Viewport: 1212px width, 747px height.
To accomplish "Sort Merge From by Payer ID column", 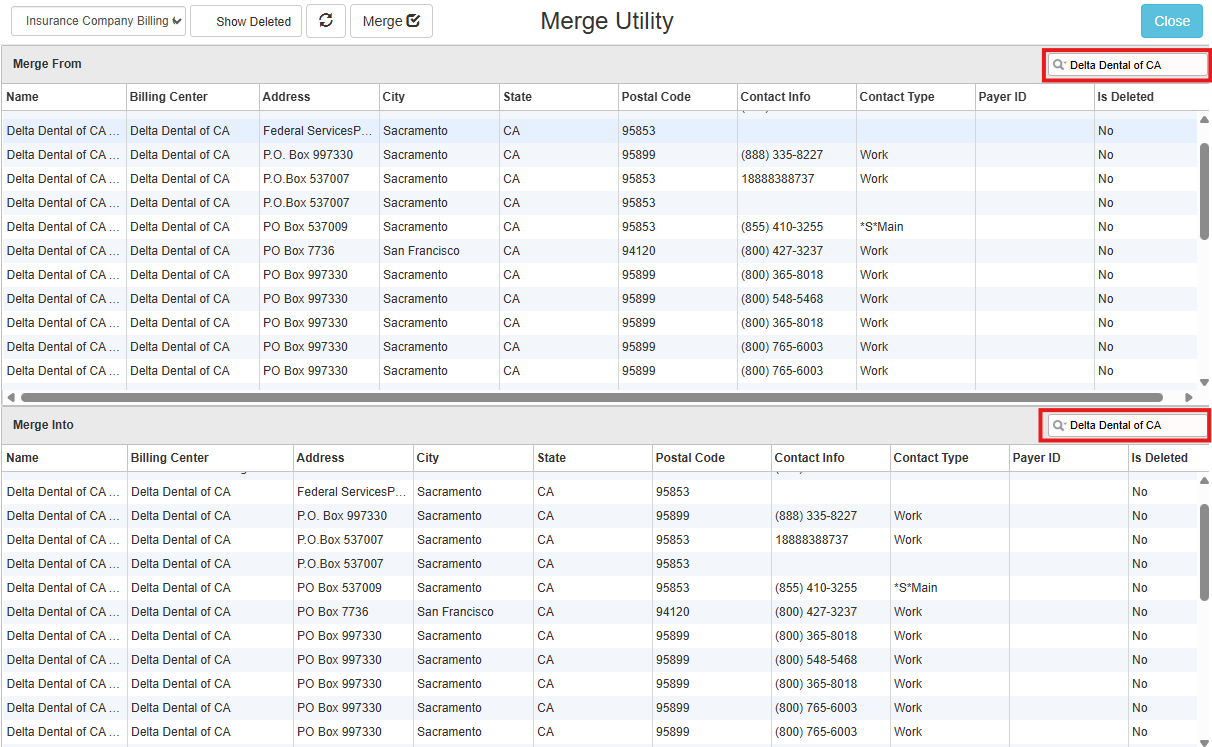I will 1034,97.
